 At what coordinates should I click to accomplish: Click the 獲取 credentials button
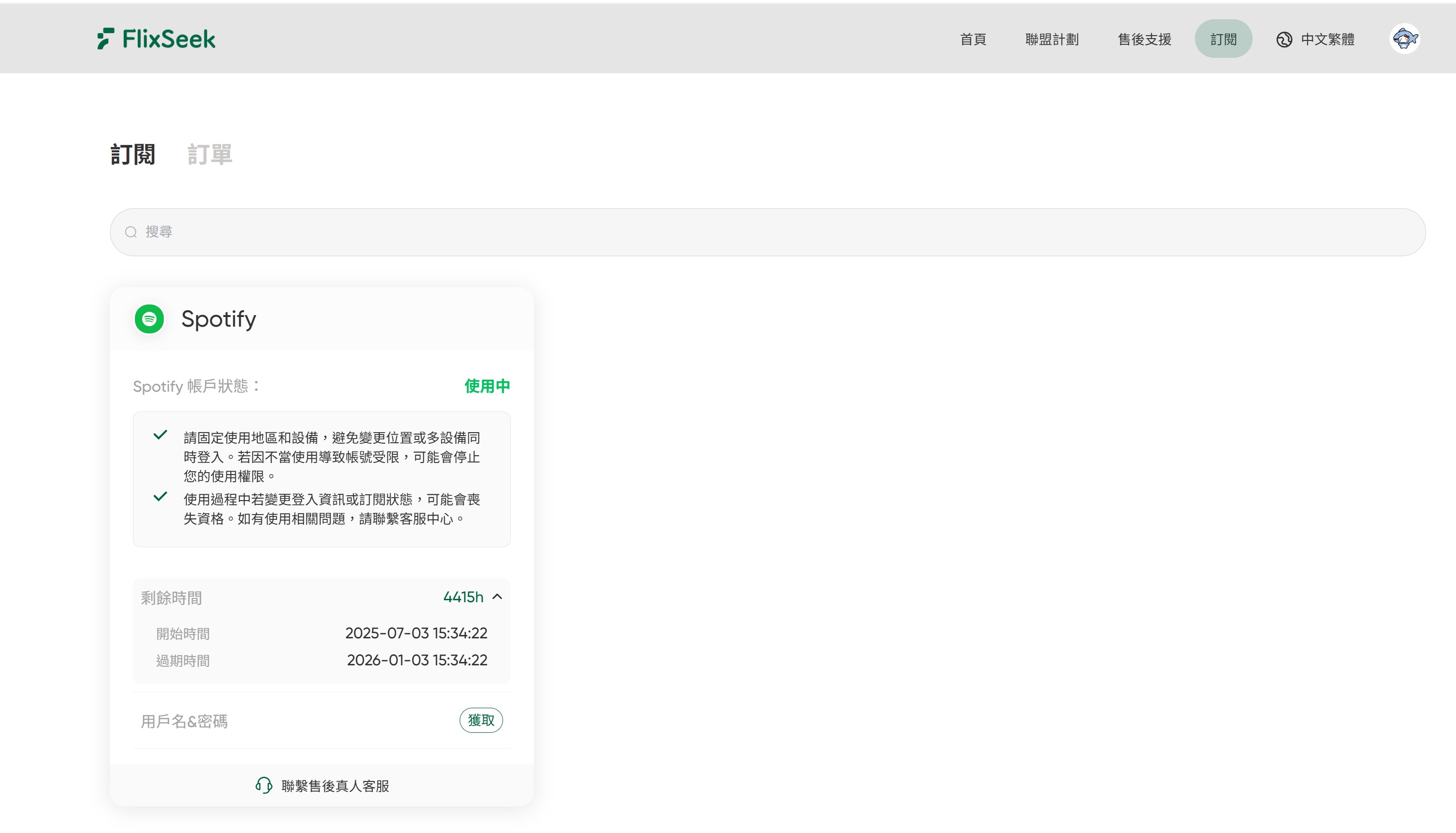point(480,720)
